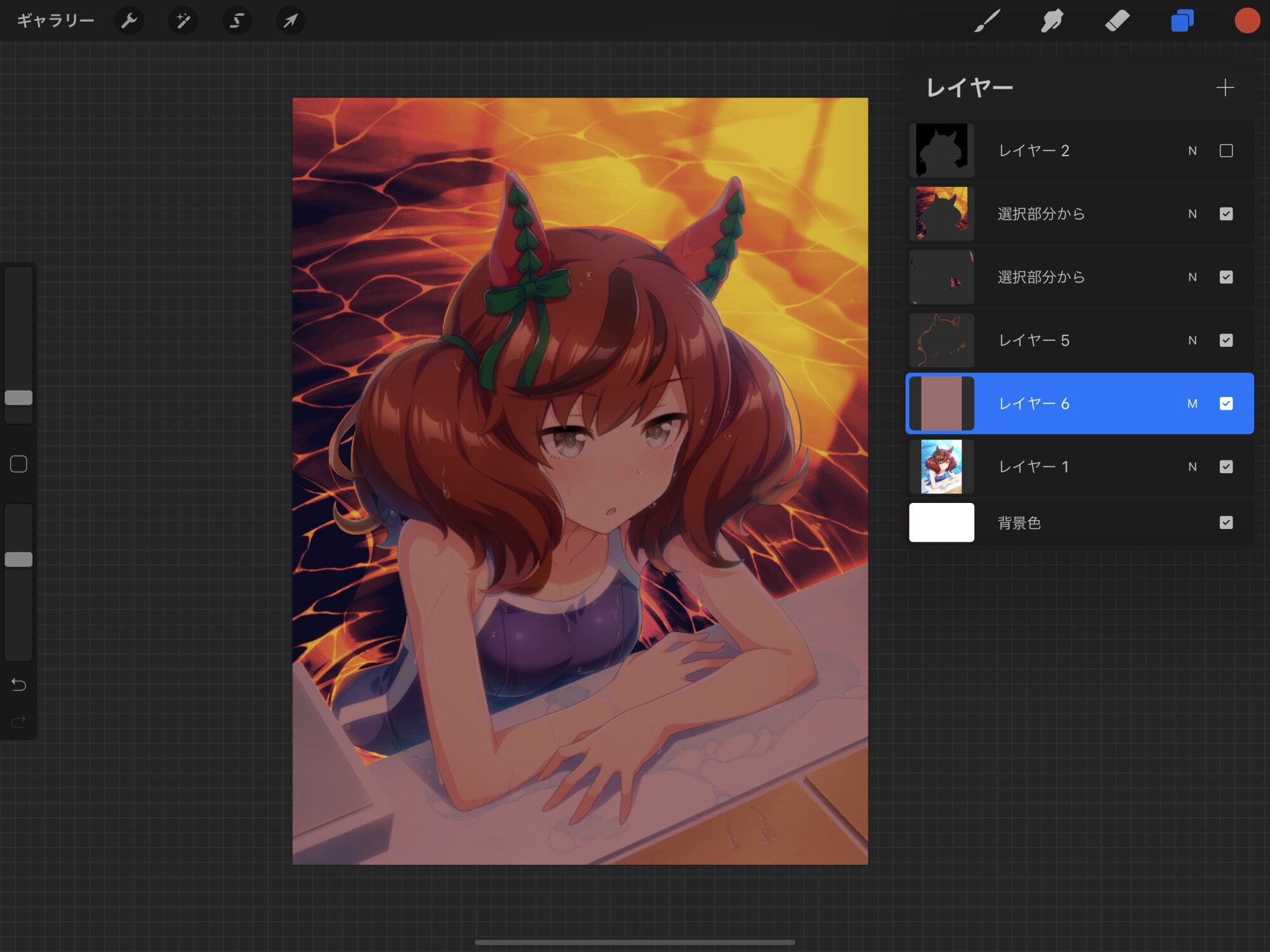Uncheck the 背景色 layer visibility
This screenshot has width=1270, height=952.
[1226, 523]
